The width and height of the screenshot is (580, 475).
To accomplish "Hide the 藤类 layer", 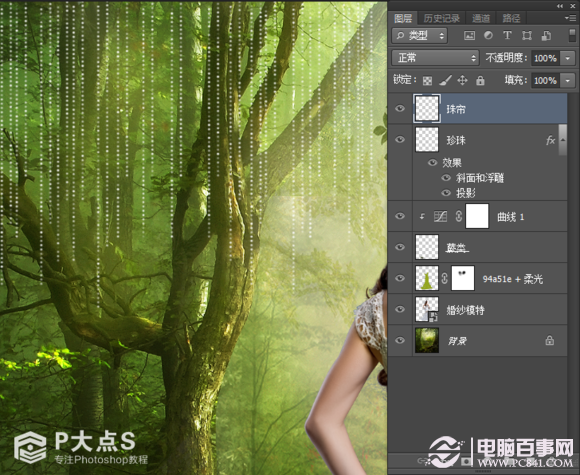I will (400, 247).
